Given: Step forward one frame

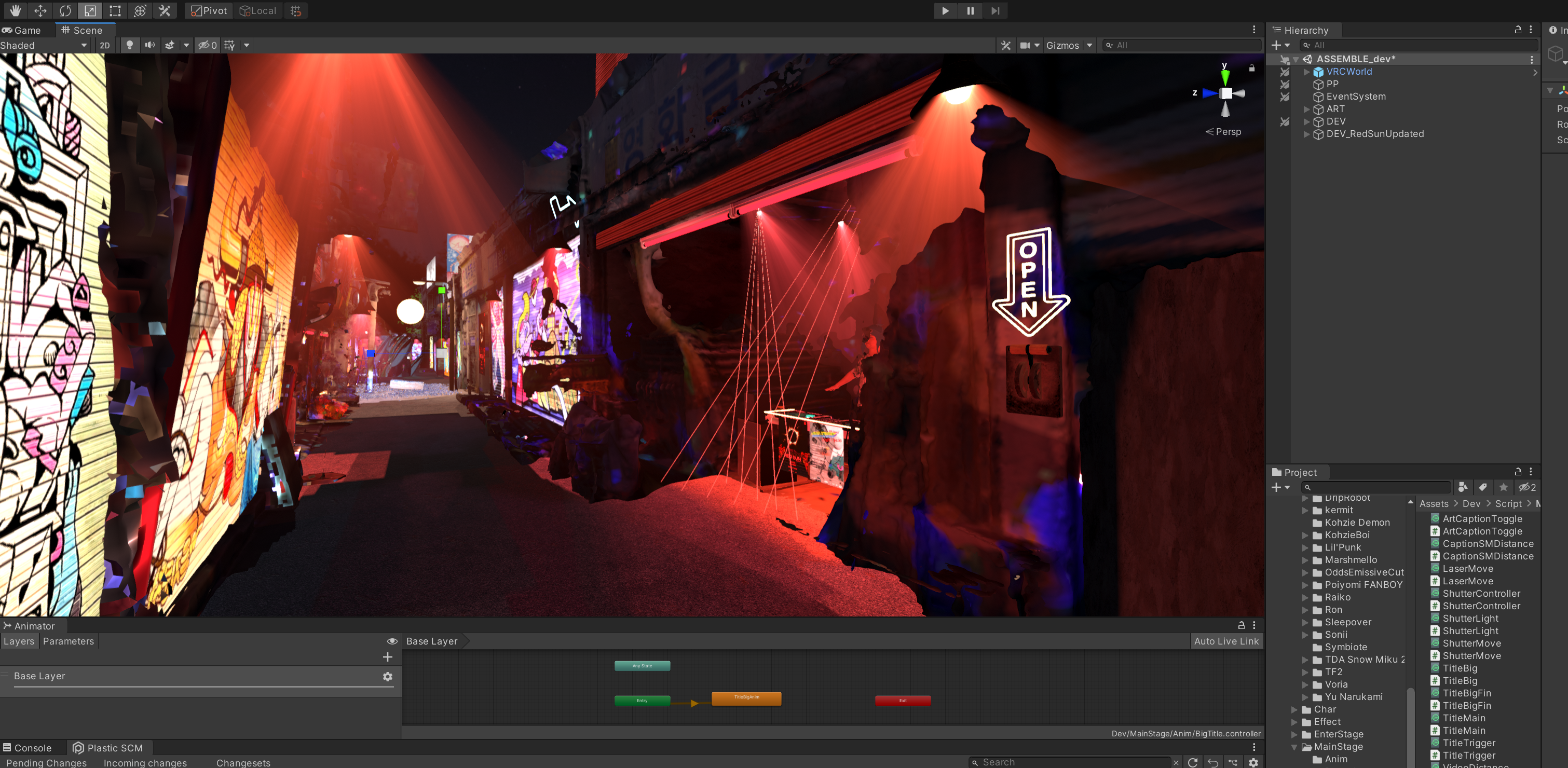Looking at the screenshot, I should click(995, 10).
